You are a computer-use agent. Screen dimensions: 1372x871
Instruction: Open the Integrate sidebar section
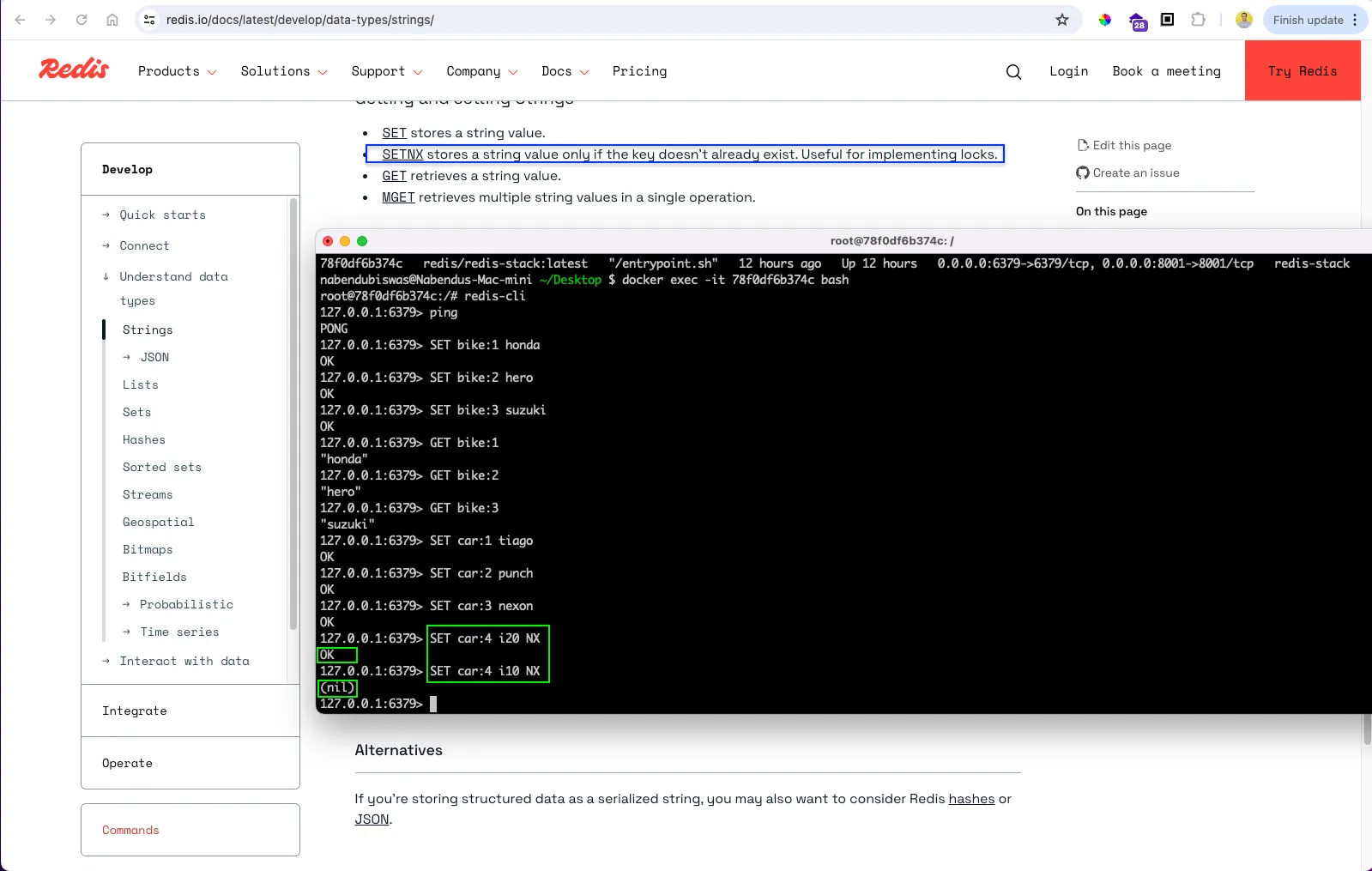point(135,711)
